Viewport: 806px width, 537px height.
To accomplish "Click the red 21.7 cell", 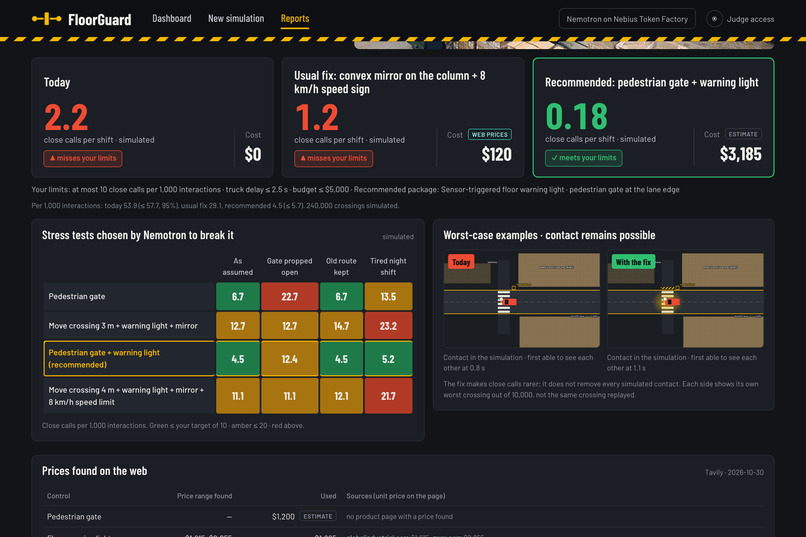I will [x=388, y=396].
